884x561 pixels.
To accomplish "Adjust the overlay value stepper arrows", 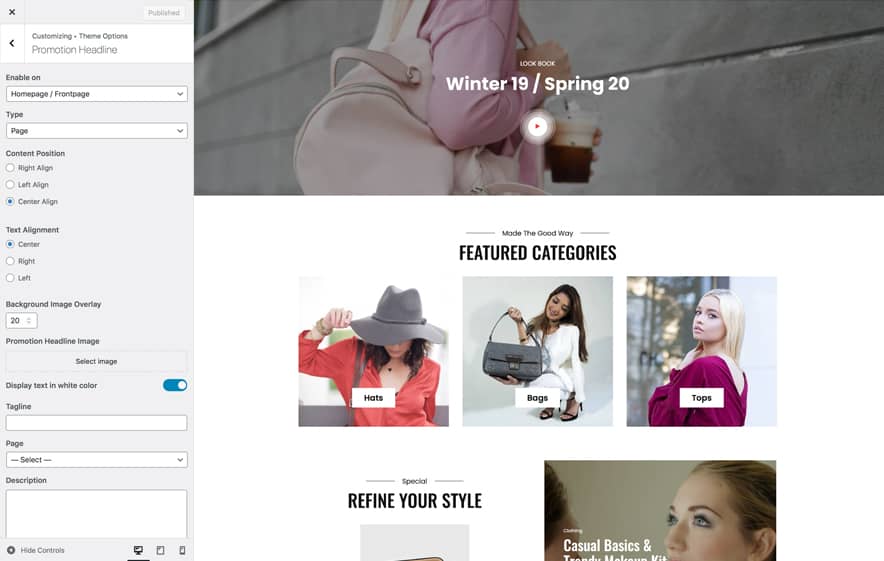I will pos(29,320).
